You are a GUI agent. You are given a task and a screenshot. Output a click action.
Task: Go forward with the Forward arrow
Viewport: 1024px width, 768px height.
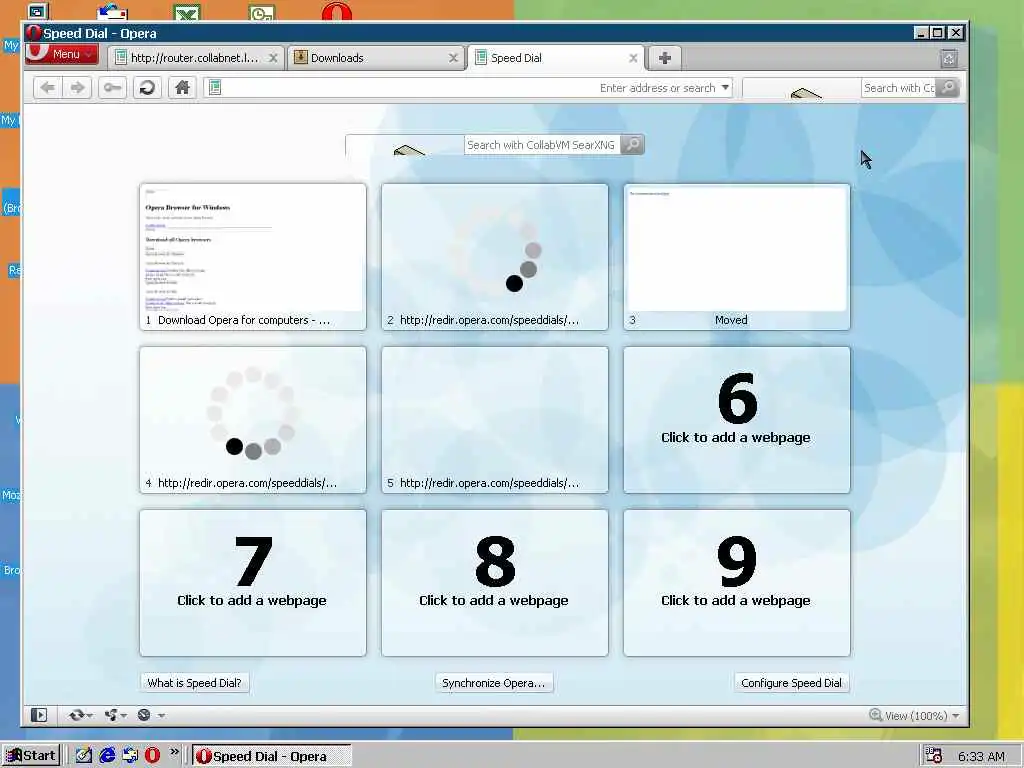77,88
